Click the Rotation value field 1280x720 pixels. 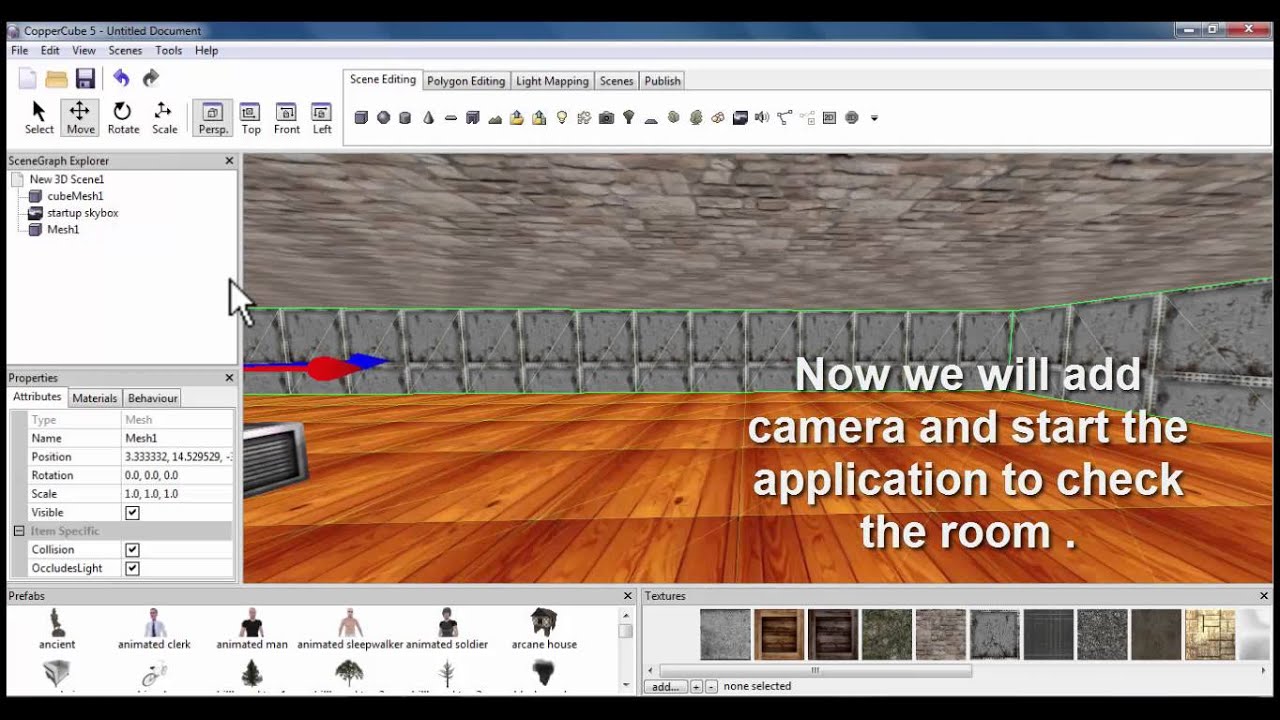pos(177,475)
